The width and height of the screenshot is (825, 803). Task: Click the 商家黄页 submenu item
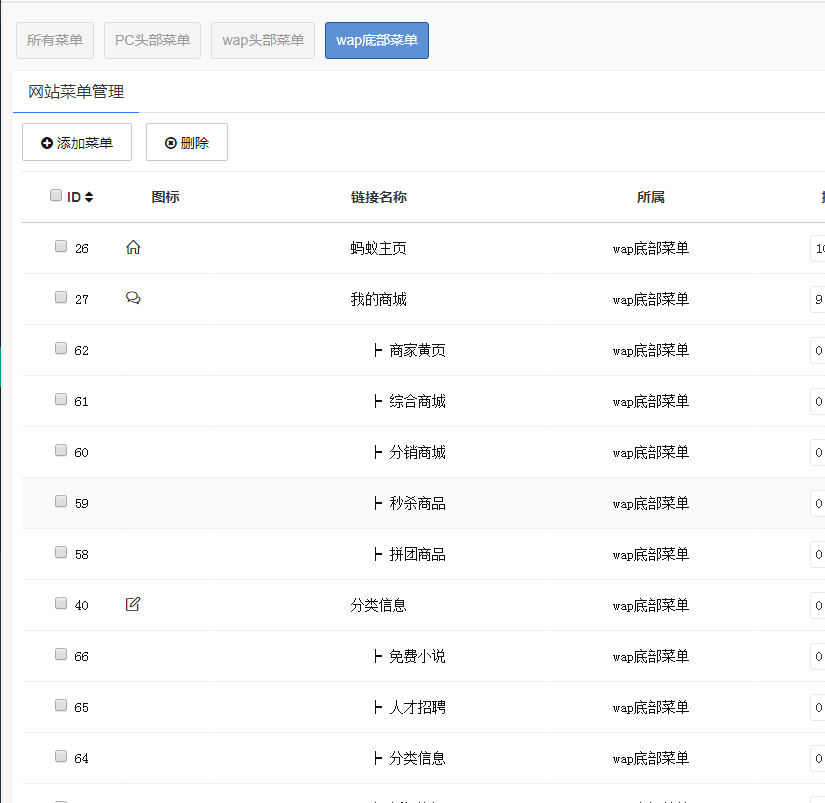[417, 350]
